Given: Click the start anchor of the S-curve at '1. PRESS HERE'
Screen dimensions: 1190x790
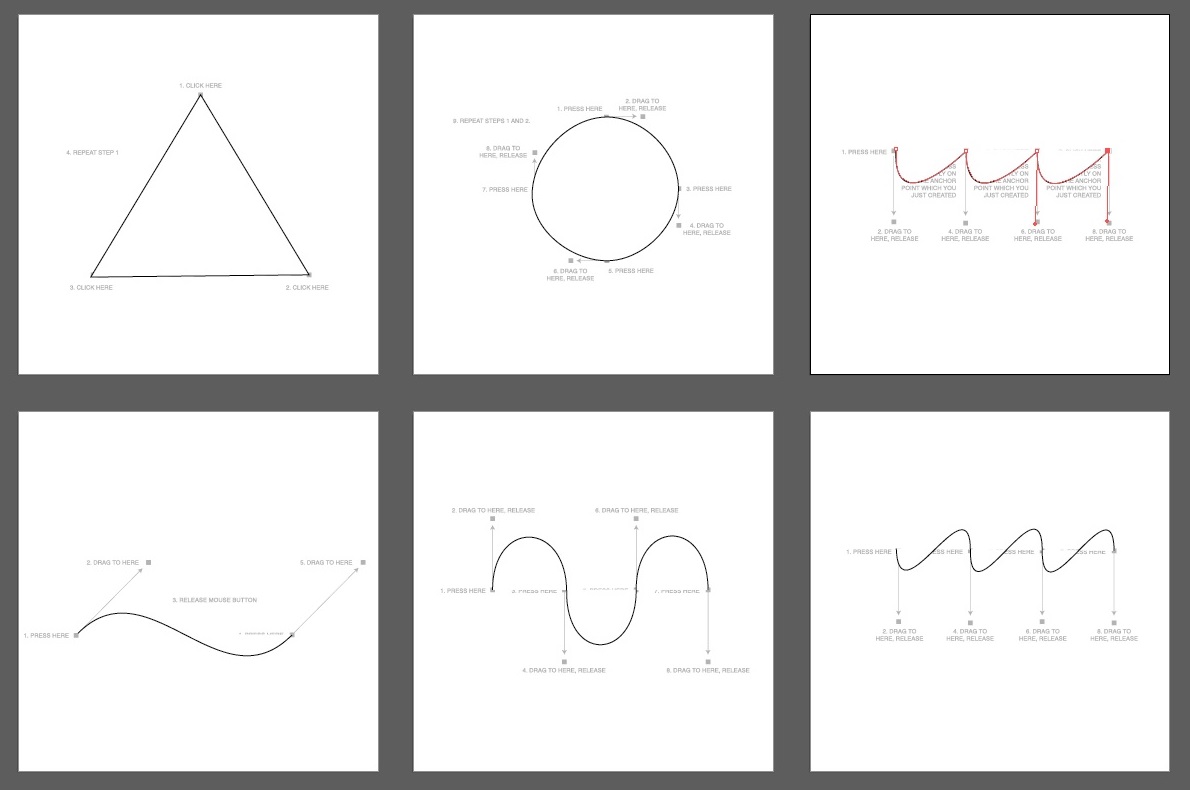Looking at the screenshot, I should point(76,635).
